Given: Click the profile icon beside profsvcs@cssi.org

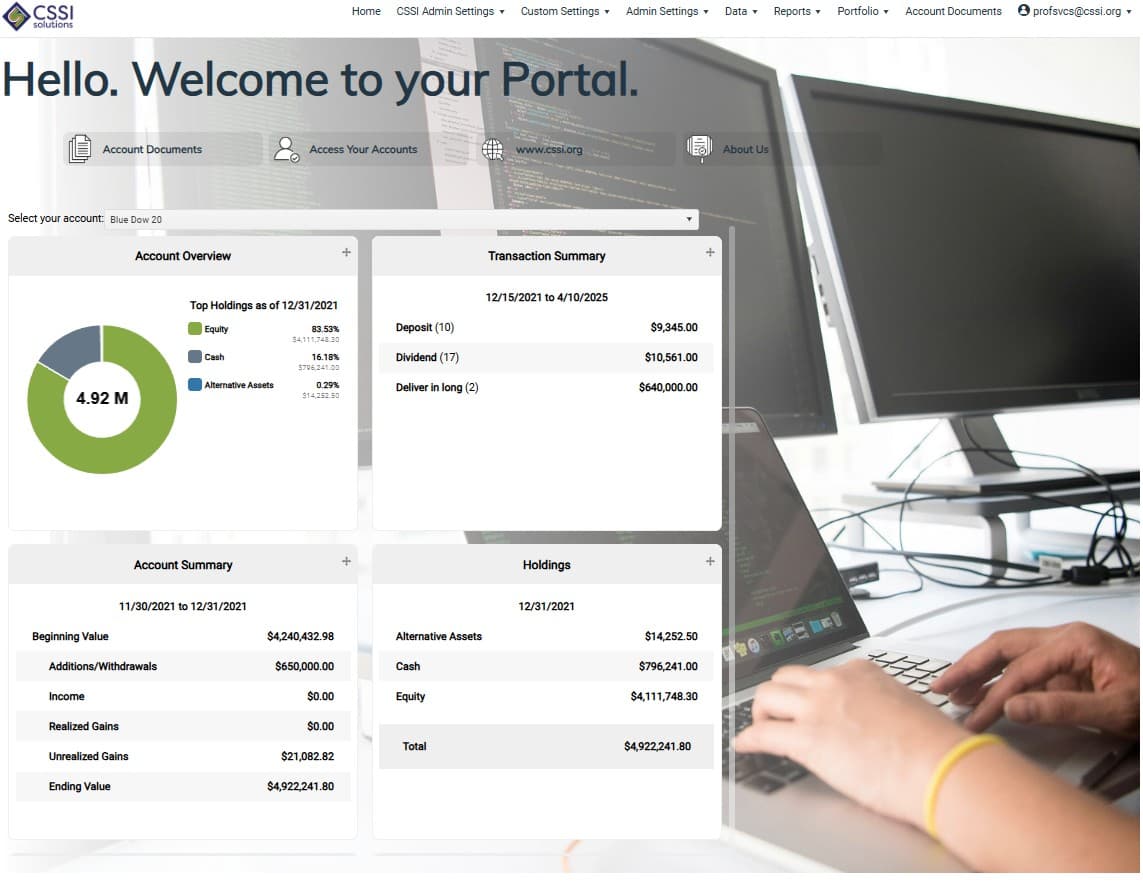Looking at the screenshot, I should point(1022,11).
